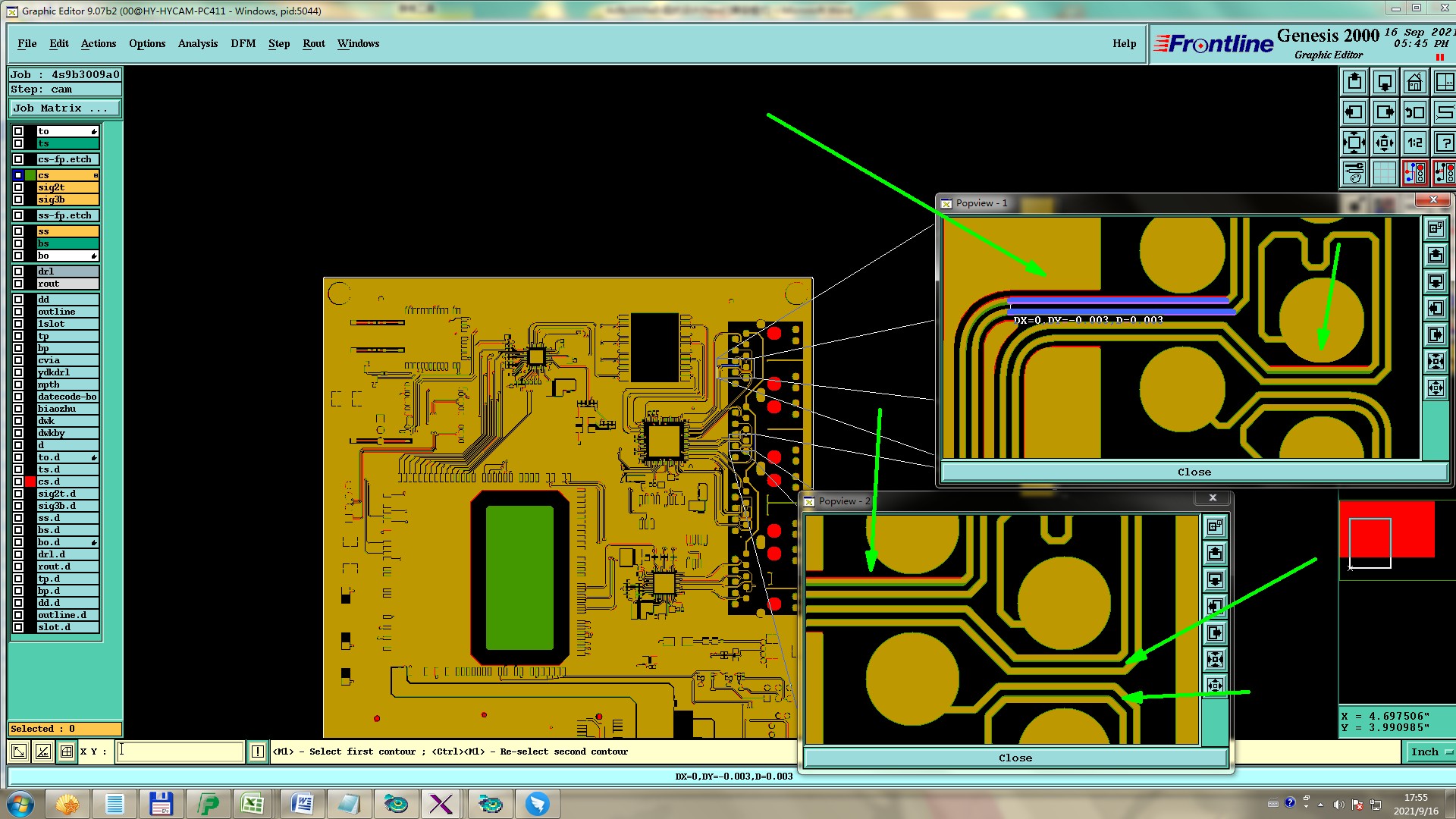Click Close in Popview 2
This screenshot has height=819, width=1456.
(x=1015, y=758)
